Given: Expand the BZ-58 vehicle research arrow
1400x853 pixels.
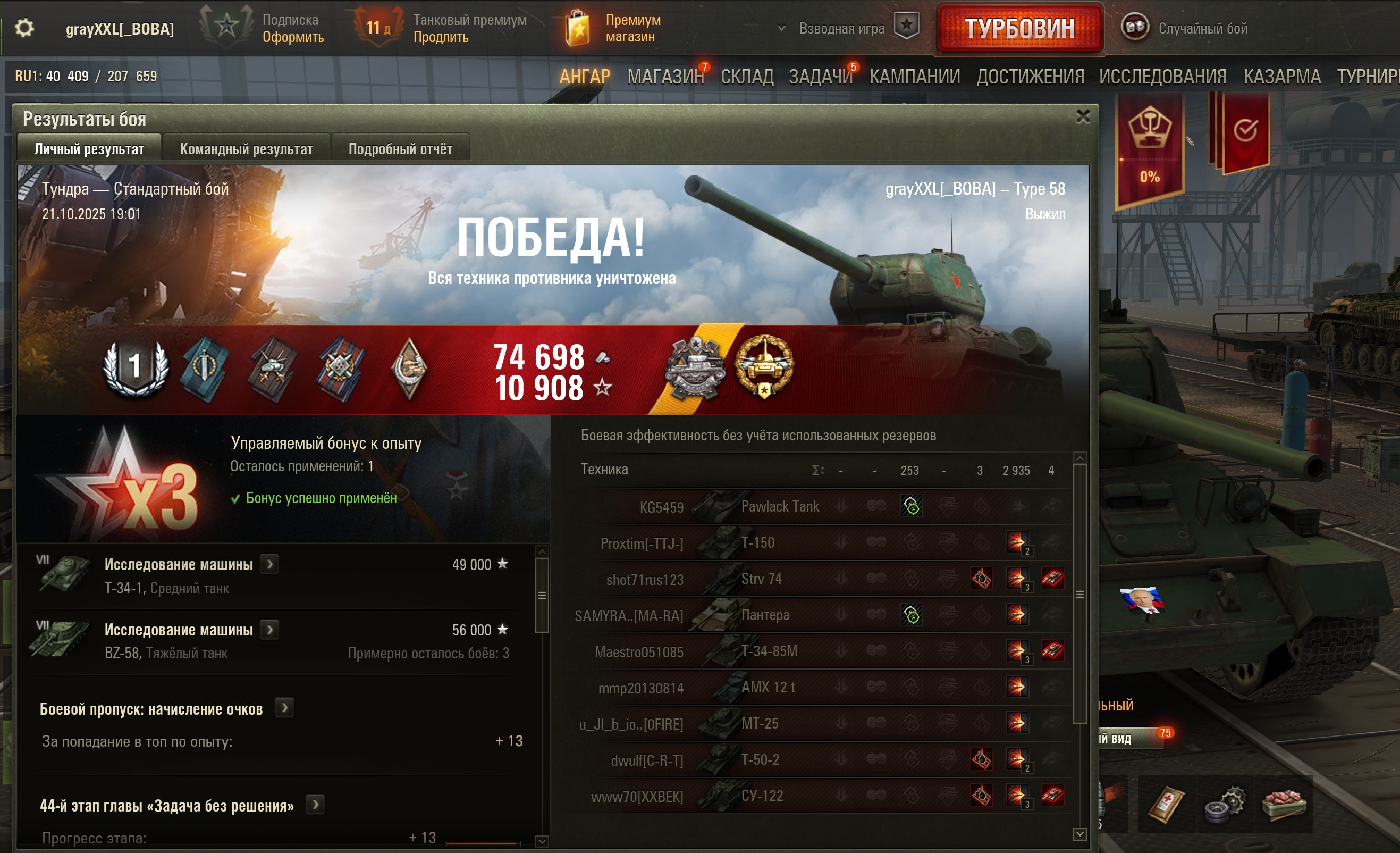Looking at the screenshot, I should 270,630.
